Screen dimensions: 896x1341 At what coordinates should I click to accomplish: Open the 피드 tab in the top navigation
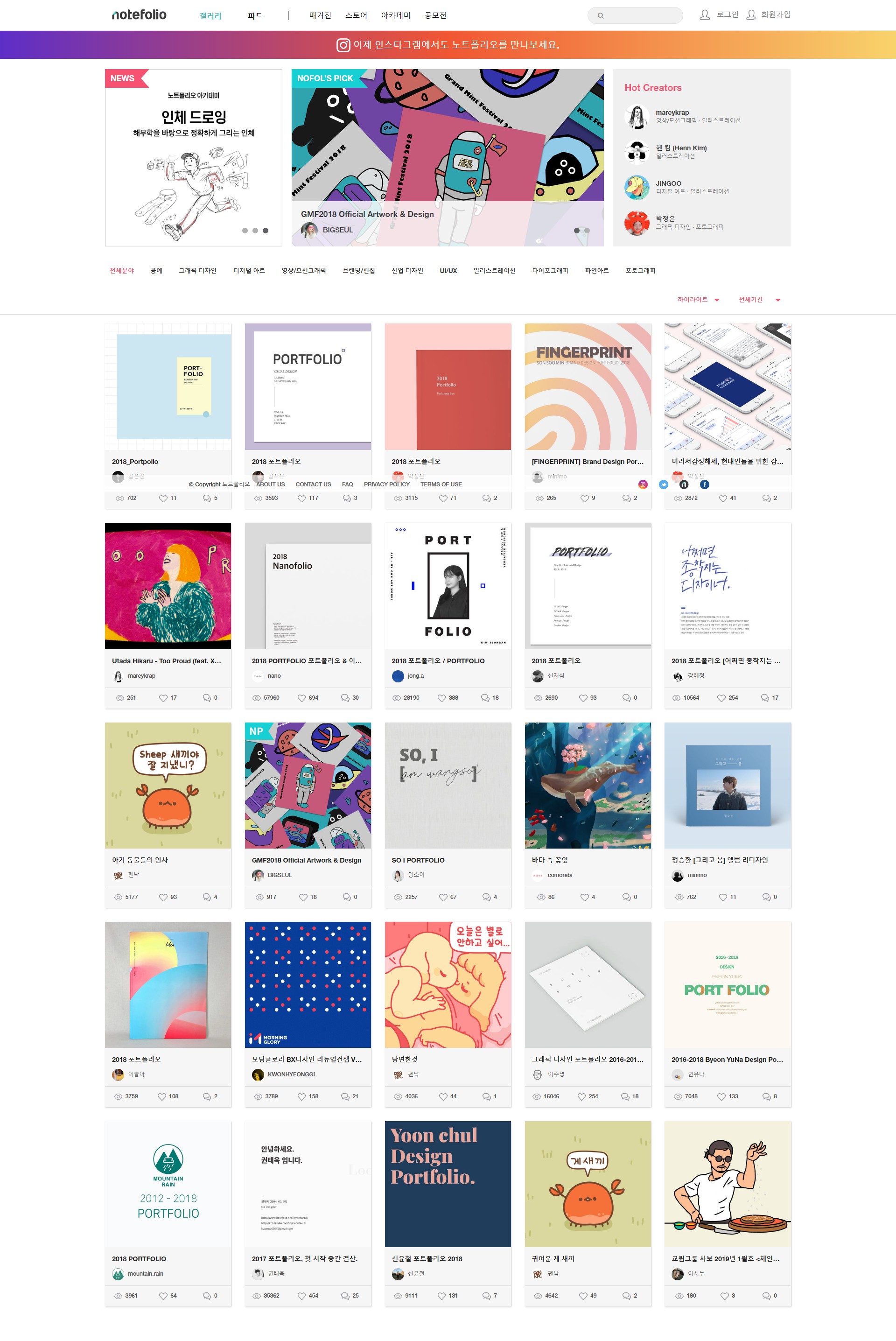255,15
